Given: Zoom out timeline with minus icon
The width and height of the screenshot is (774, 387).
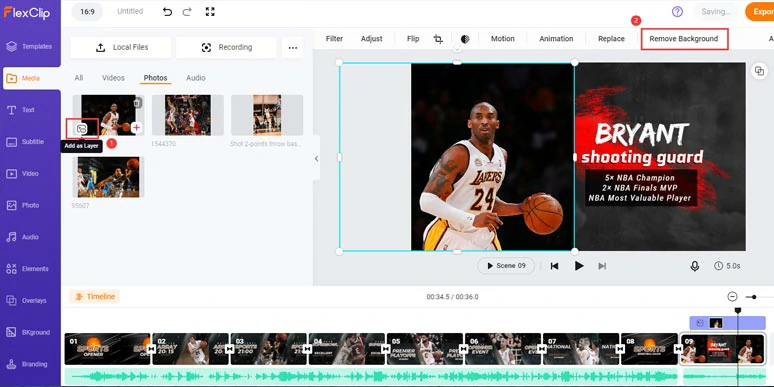Looking at the screenshot, I should click(x=733, y=297).
